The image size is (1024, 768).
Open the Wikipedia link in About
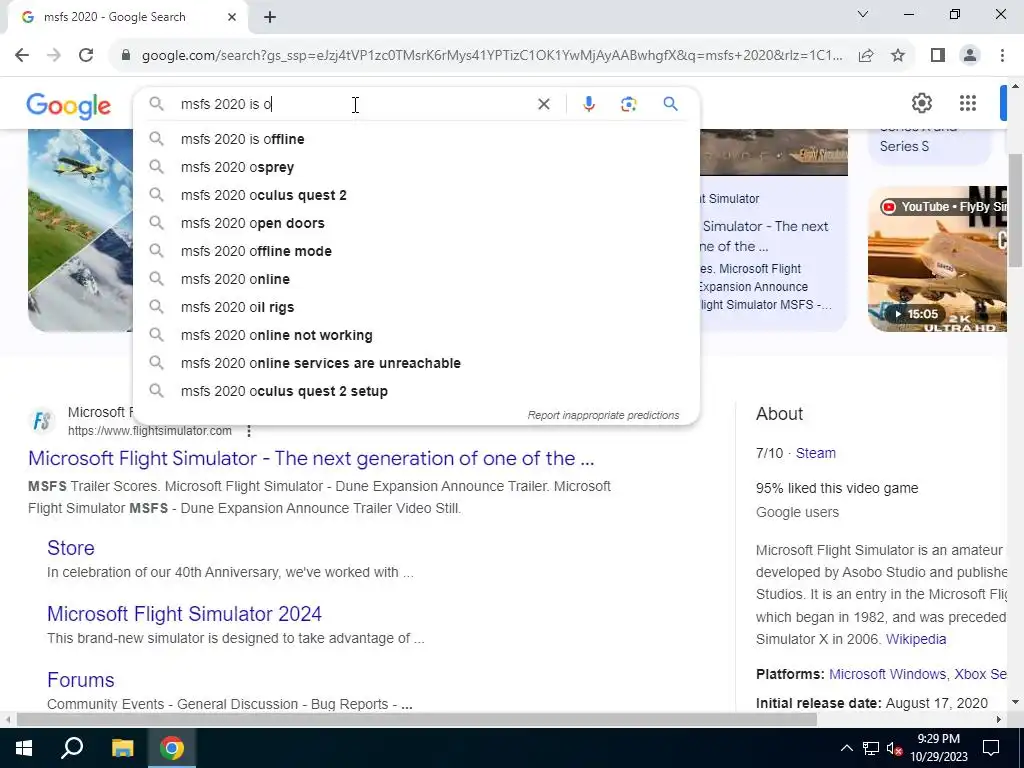[916, 639]
